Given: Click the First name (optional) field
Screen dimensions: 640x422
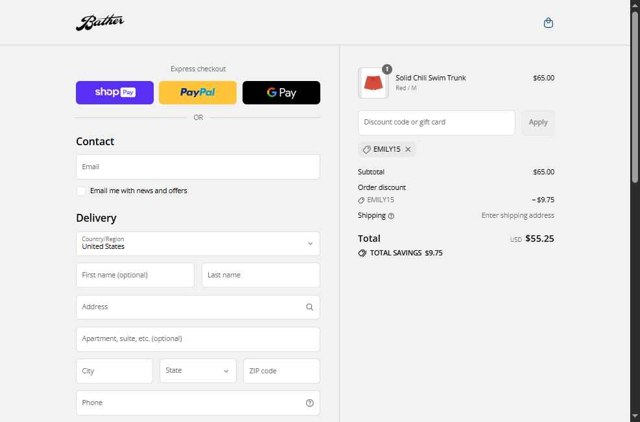Looking at the screenshot, I should (135, 275).
